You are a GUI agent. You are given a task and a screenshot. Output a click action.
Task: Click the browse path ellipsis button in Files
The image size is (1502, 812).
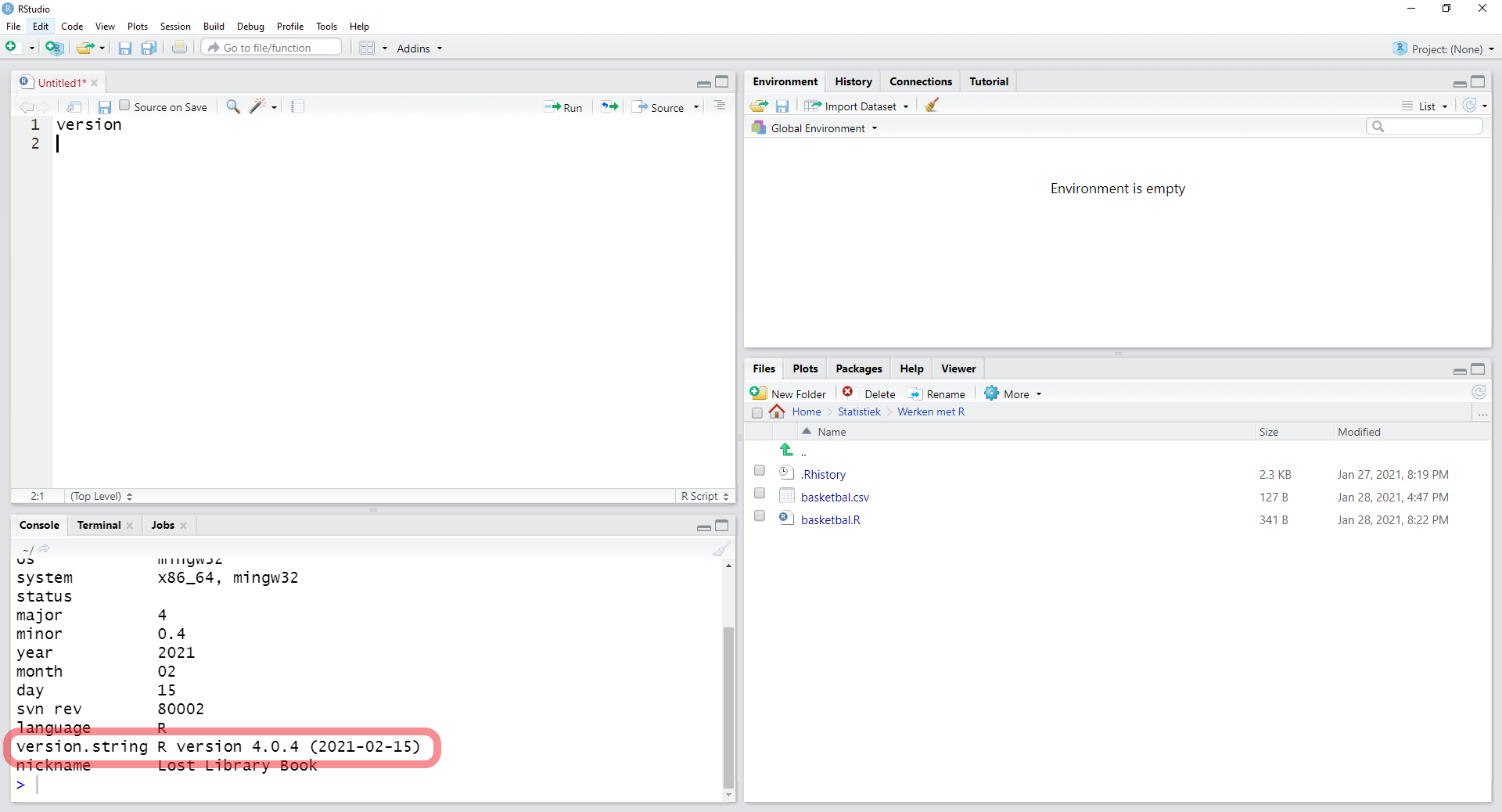[x=1482, y=412]
